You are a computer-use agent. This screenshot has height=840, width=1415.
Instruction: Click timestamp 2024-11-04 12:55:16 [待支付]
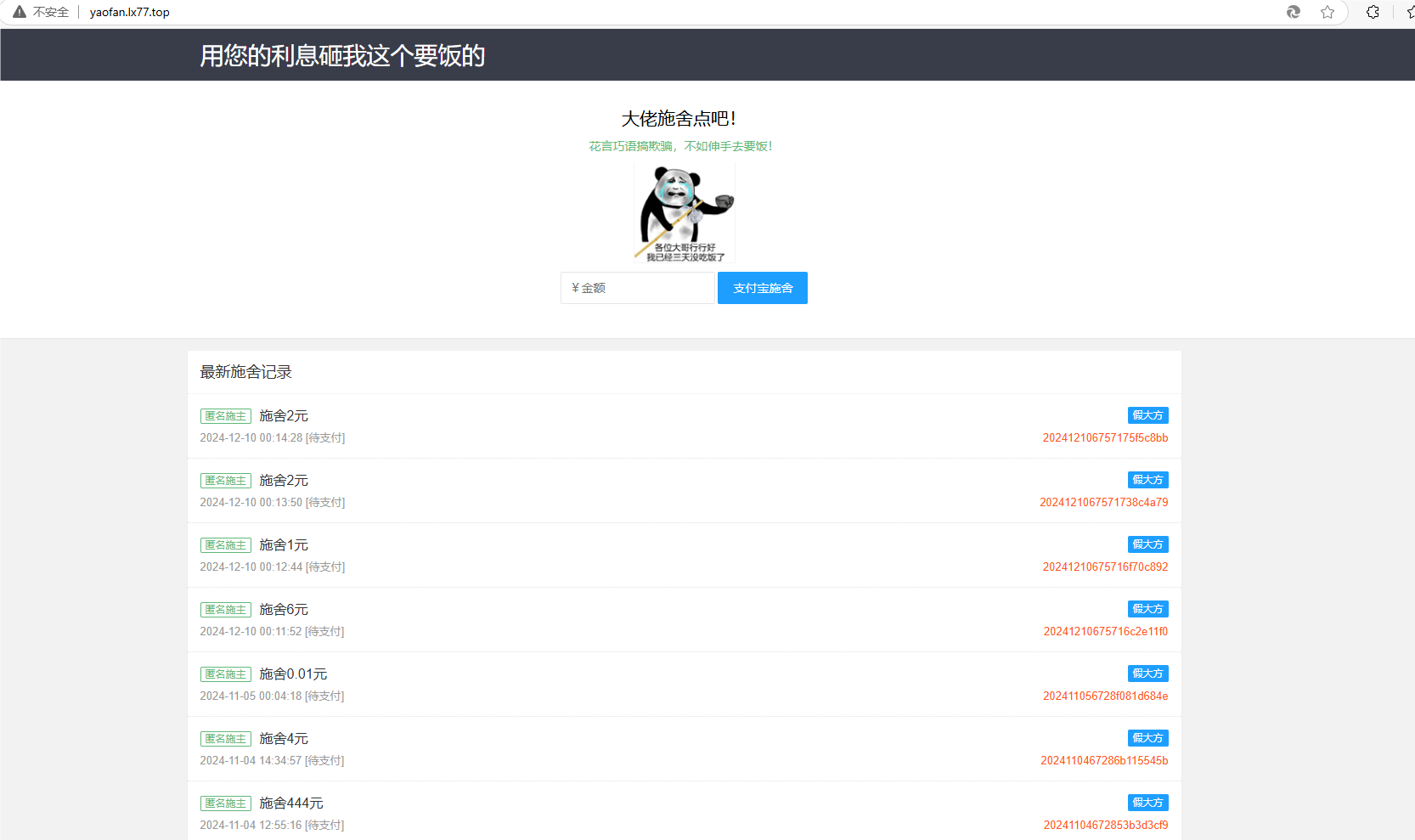tap(273, 826)
